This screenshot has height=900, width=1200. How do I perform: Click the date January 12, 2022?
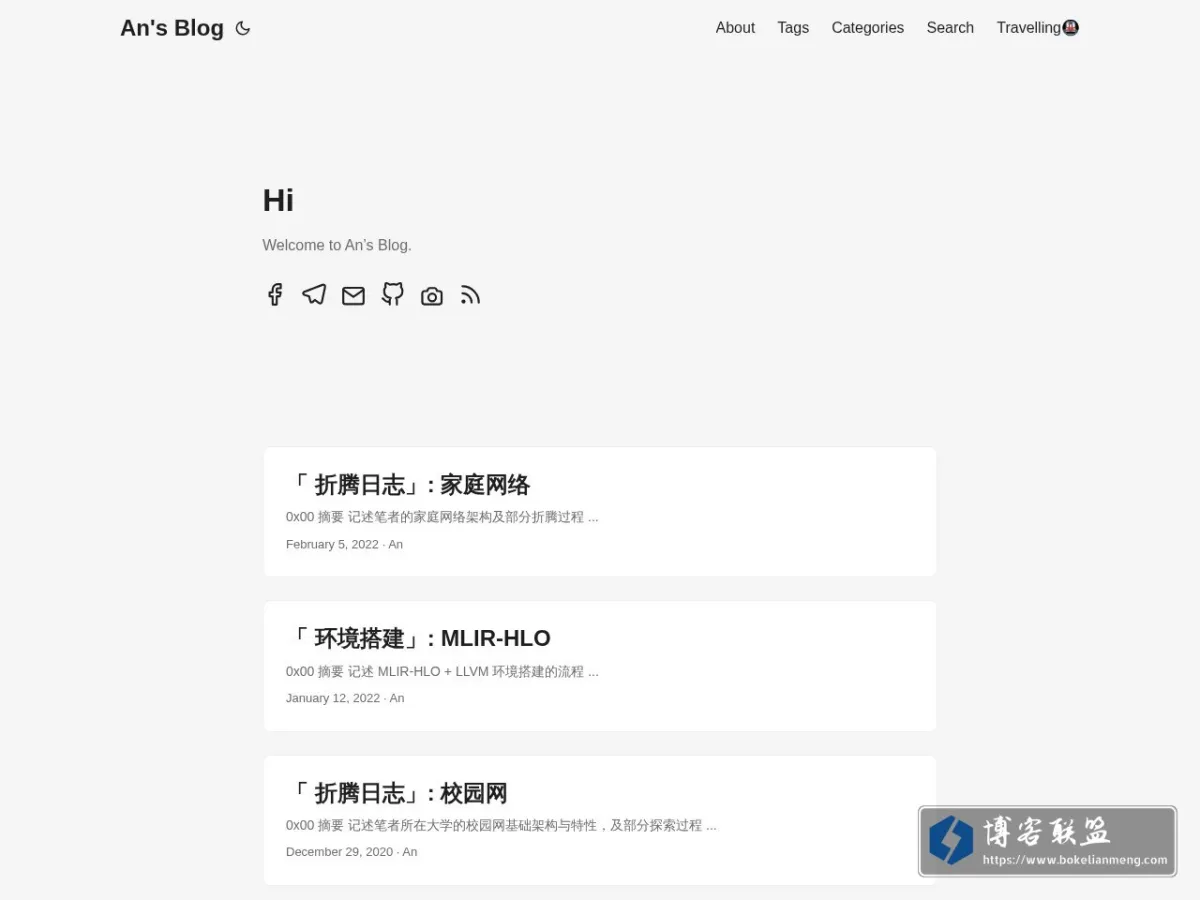[333, 698]
